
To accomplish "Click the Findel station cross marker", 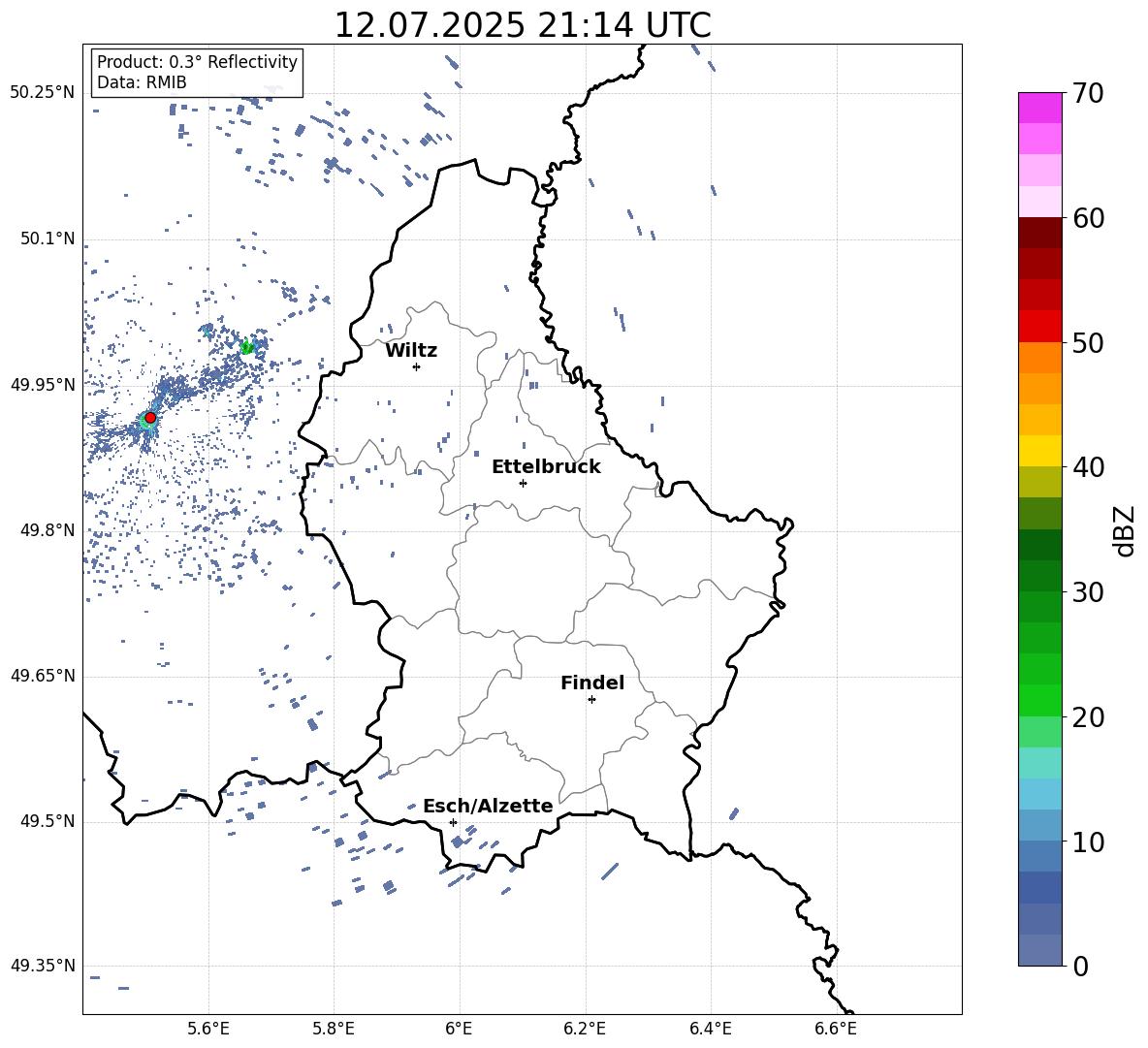I will pos(591,700).
